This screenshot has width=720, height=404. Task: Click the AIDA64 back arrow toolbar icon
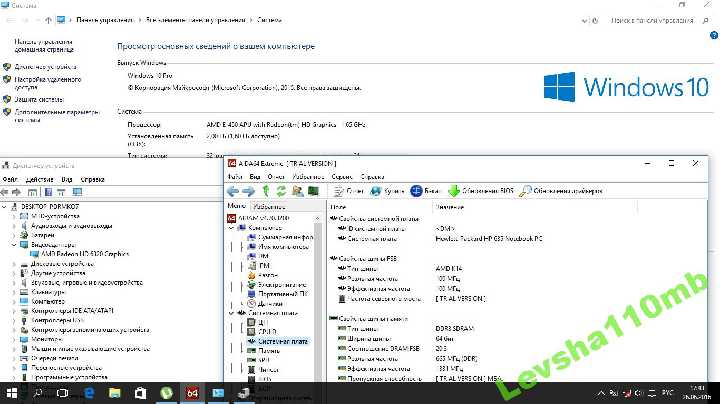233,191
